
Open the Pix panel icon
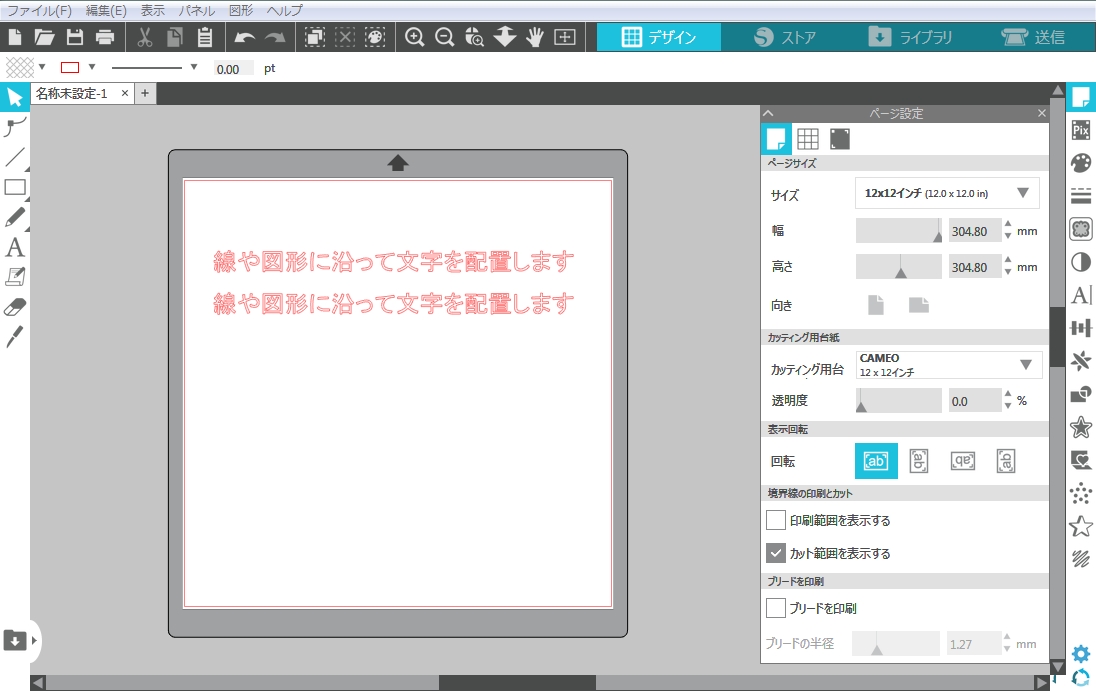coord(1080,130)
